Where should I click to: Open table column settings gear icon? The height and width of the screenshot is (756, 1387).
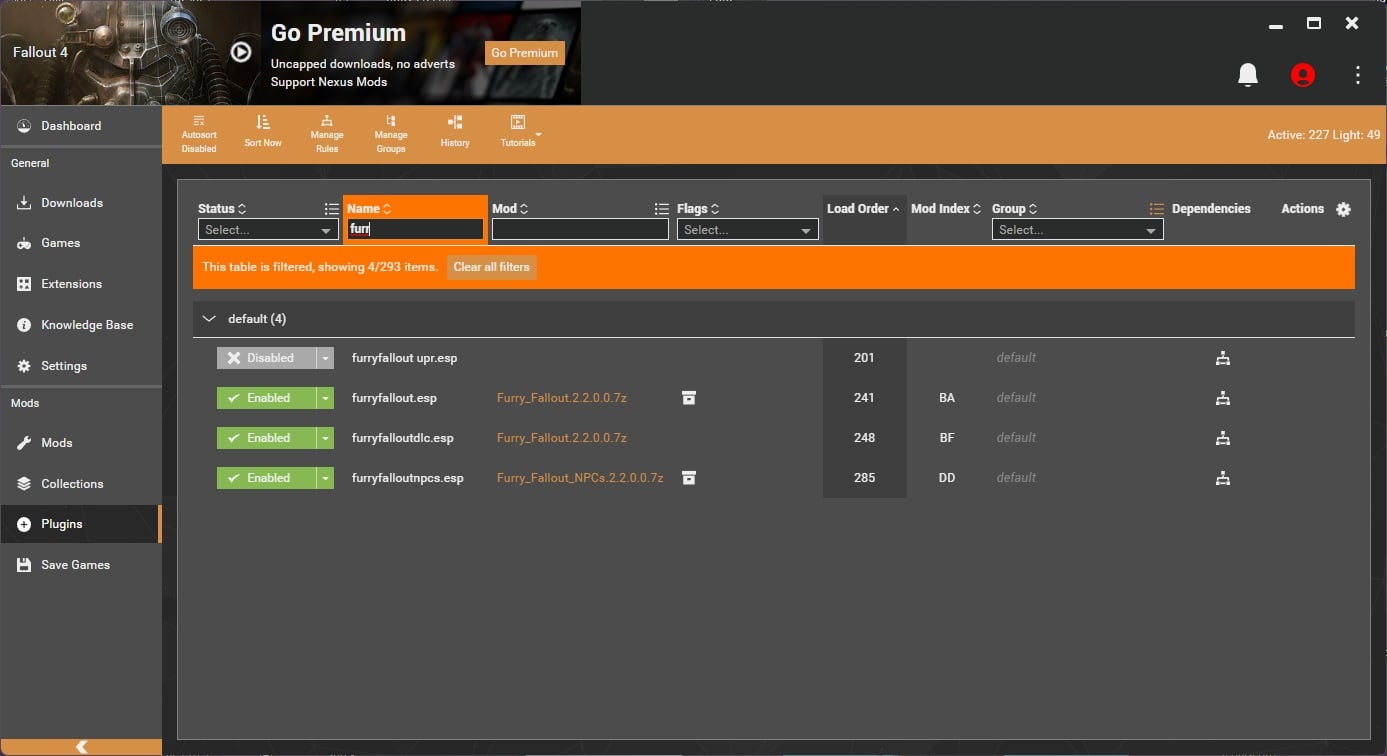point(1343,209)
